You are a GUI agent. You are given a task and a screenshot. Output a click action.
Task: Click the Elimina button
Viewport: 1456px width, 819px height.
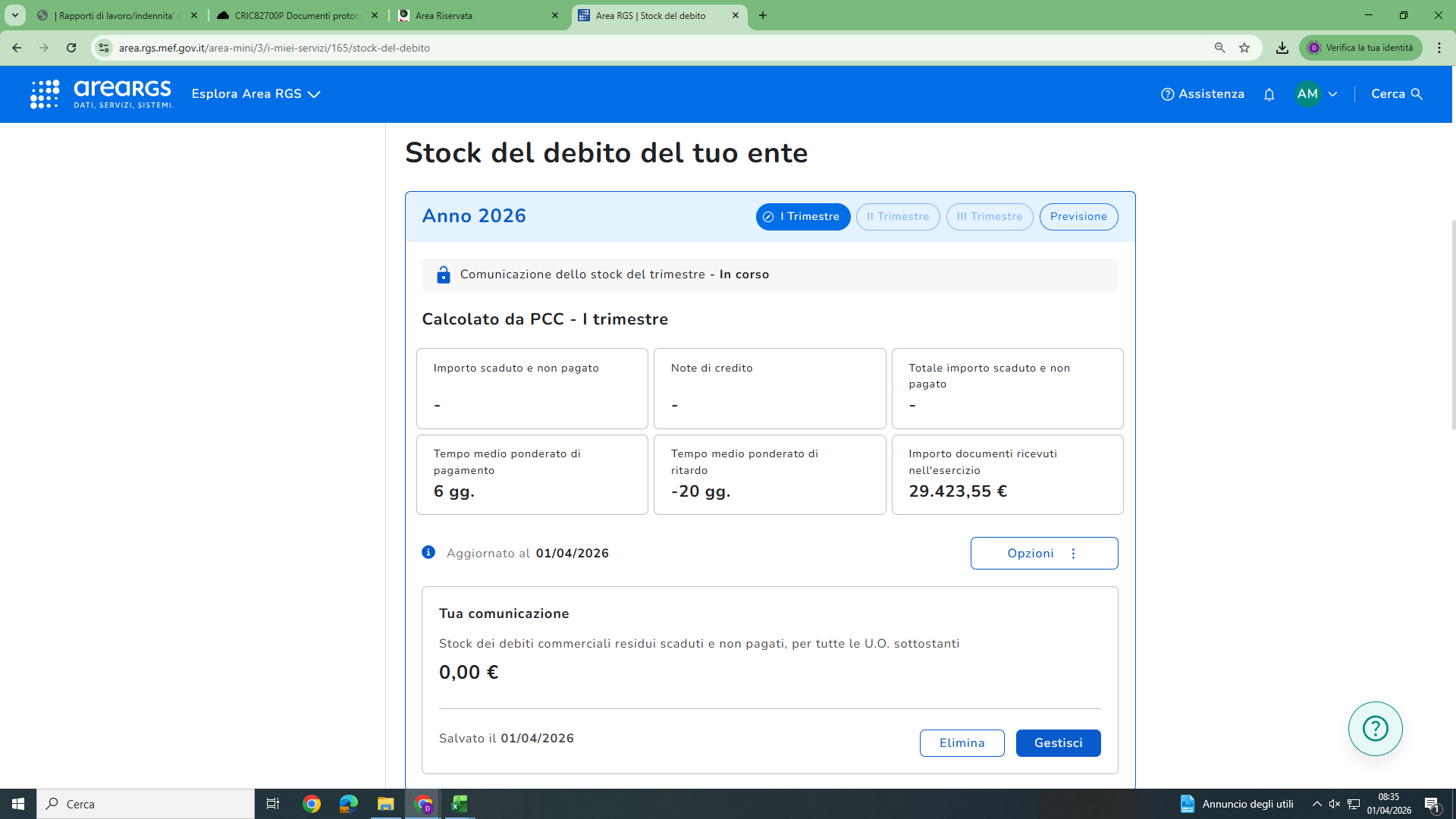coord(962,743)
